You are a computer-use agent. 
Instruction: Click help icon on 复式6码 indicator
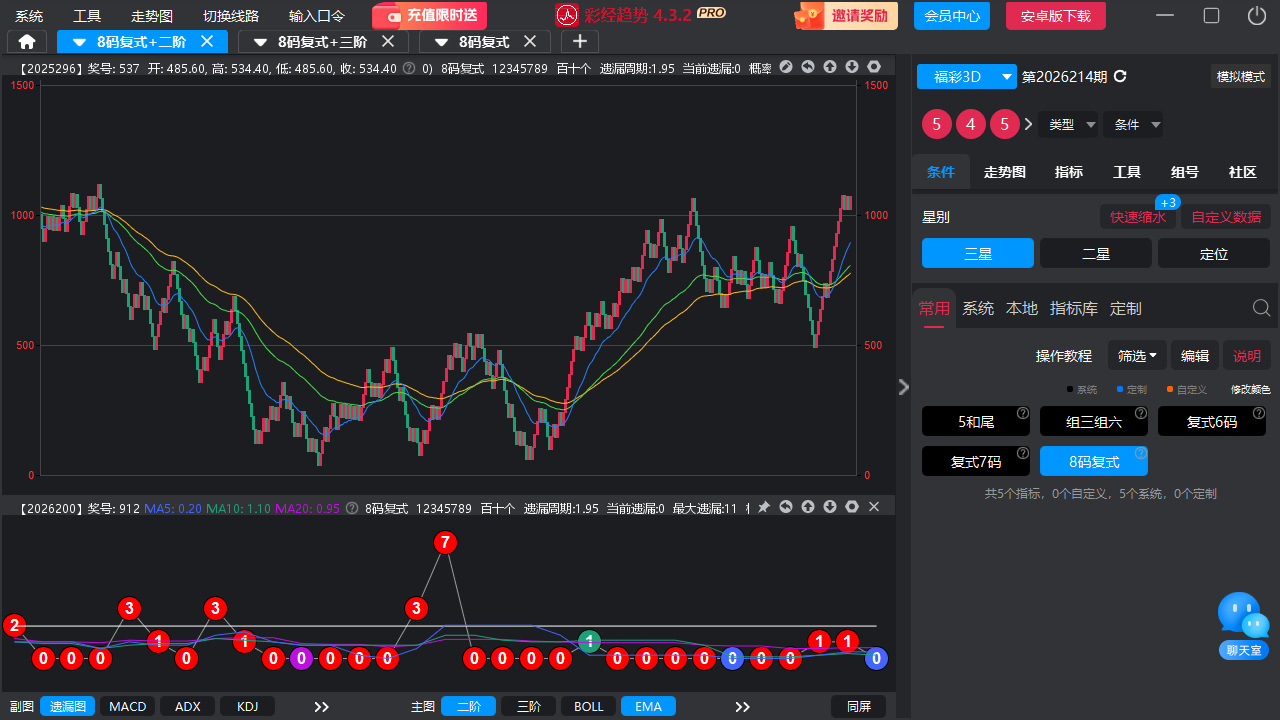coord(1259,413)
